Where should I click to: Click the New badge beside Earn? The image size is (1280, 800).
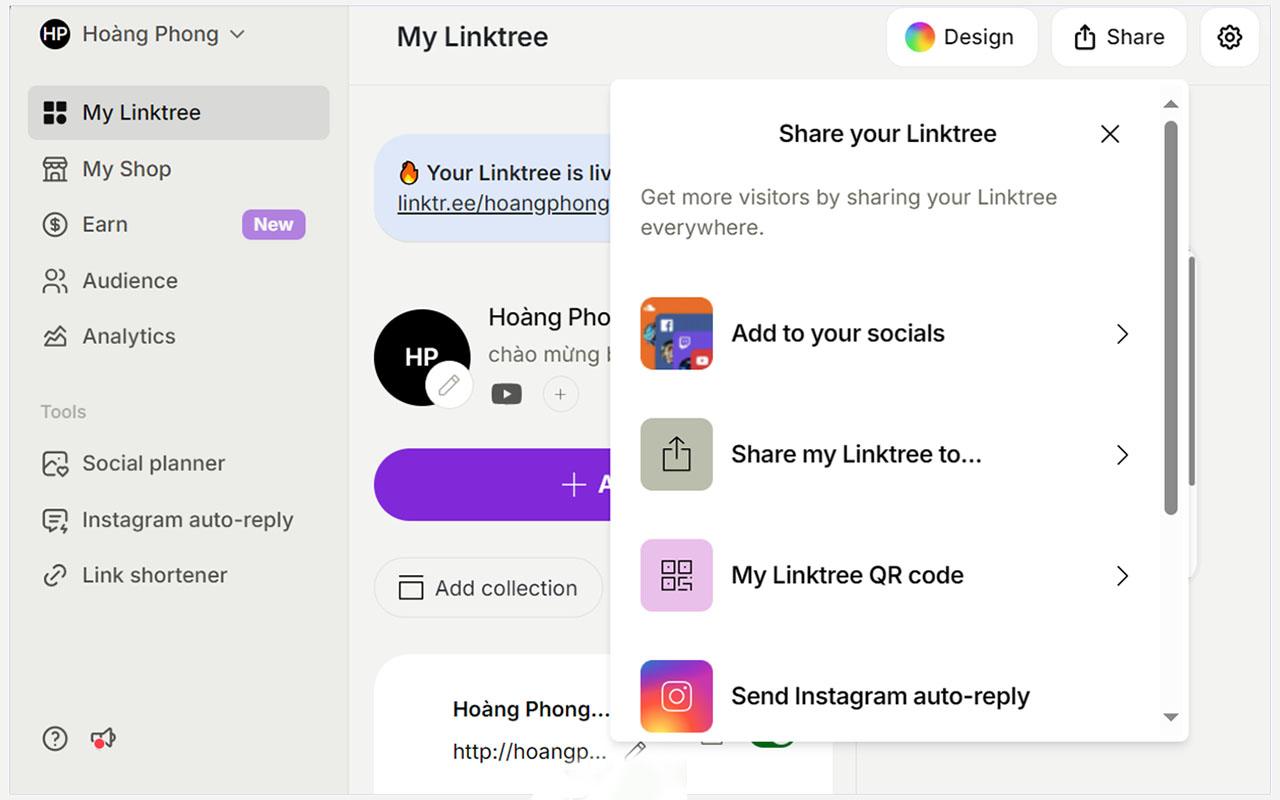pos(273,225)
